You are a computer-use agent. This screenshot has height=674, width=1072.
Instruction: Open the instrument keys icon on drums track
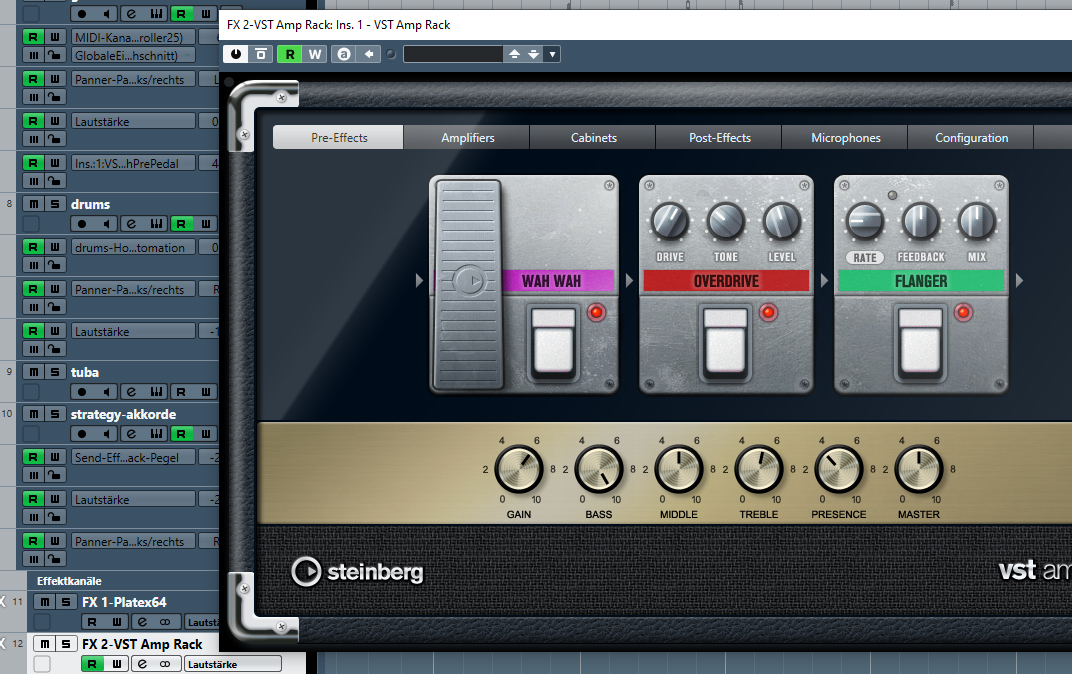(157, 224)
